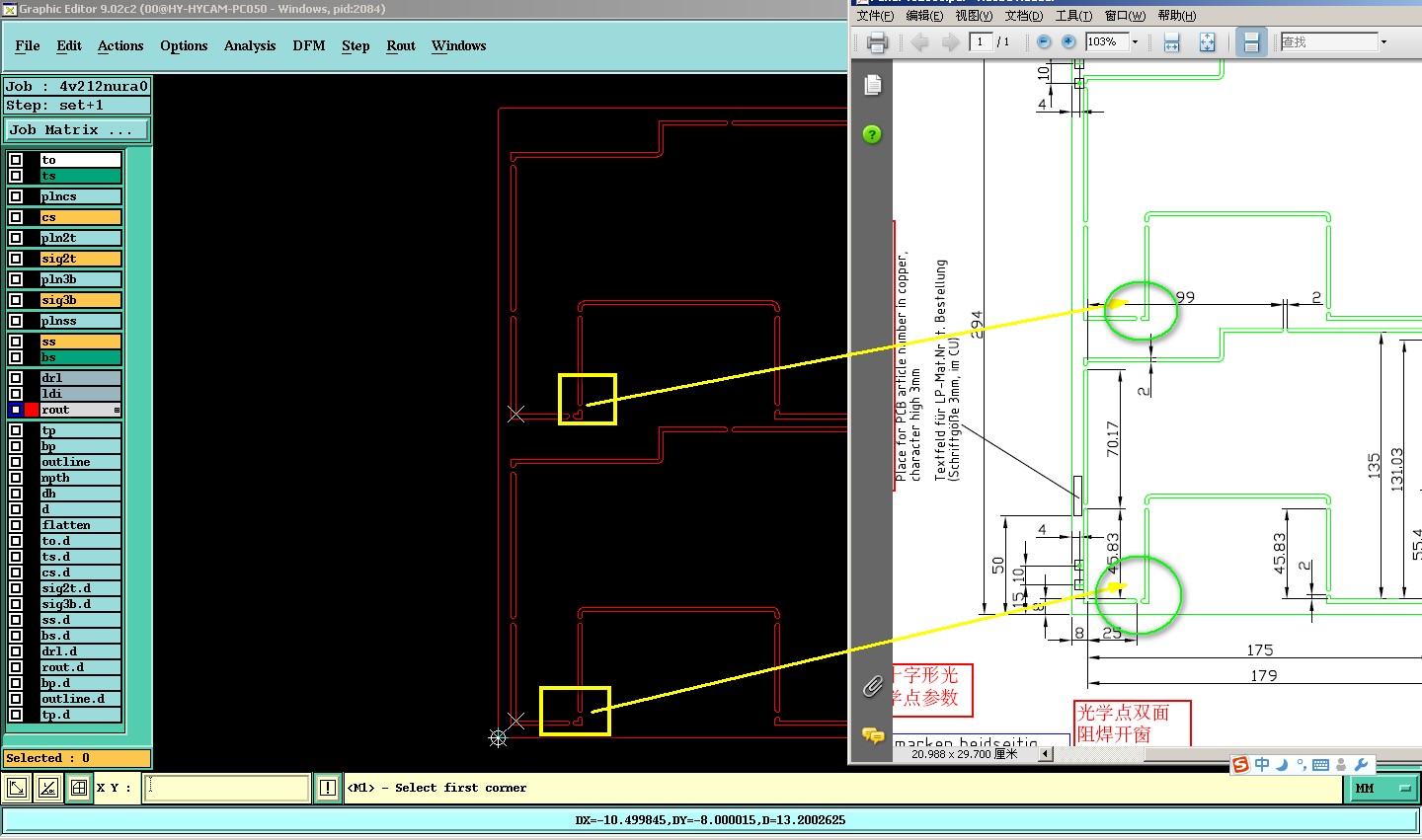
Task: Click the grid snap icon beside XY field
Action: pos(79,788)
